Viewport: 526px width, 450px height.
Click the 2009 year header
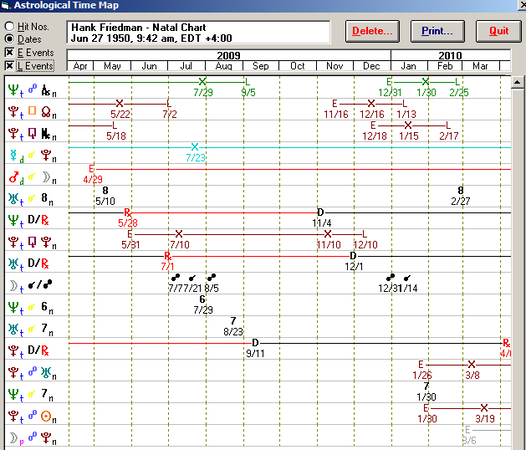[x=229, y=55]
